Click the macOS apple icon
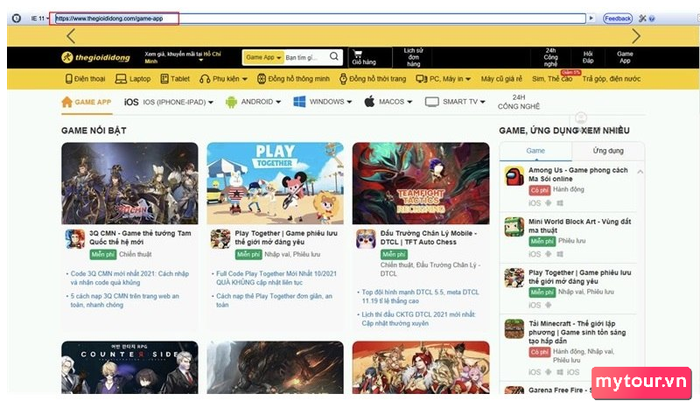The height and width of the screenshot is (410, 700). click(369, 101)
